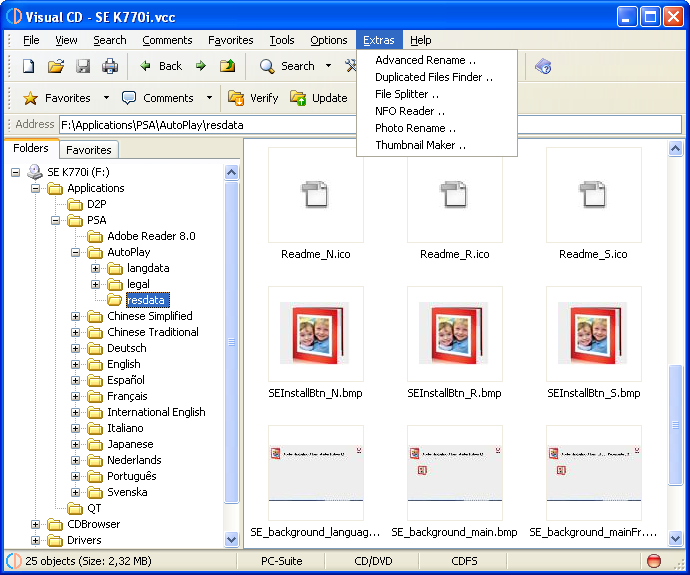Open the File menu
The image size is (690, 575).
[x=31, y=40]
